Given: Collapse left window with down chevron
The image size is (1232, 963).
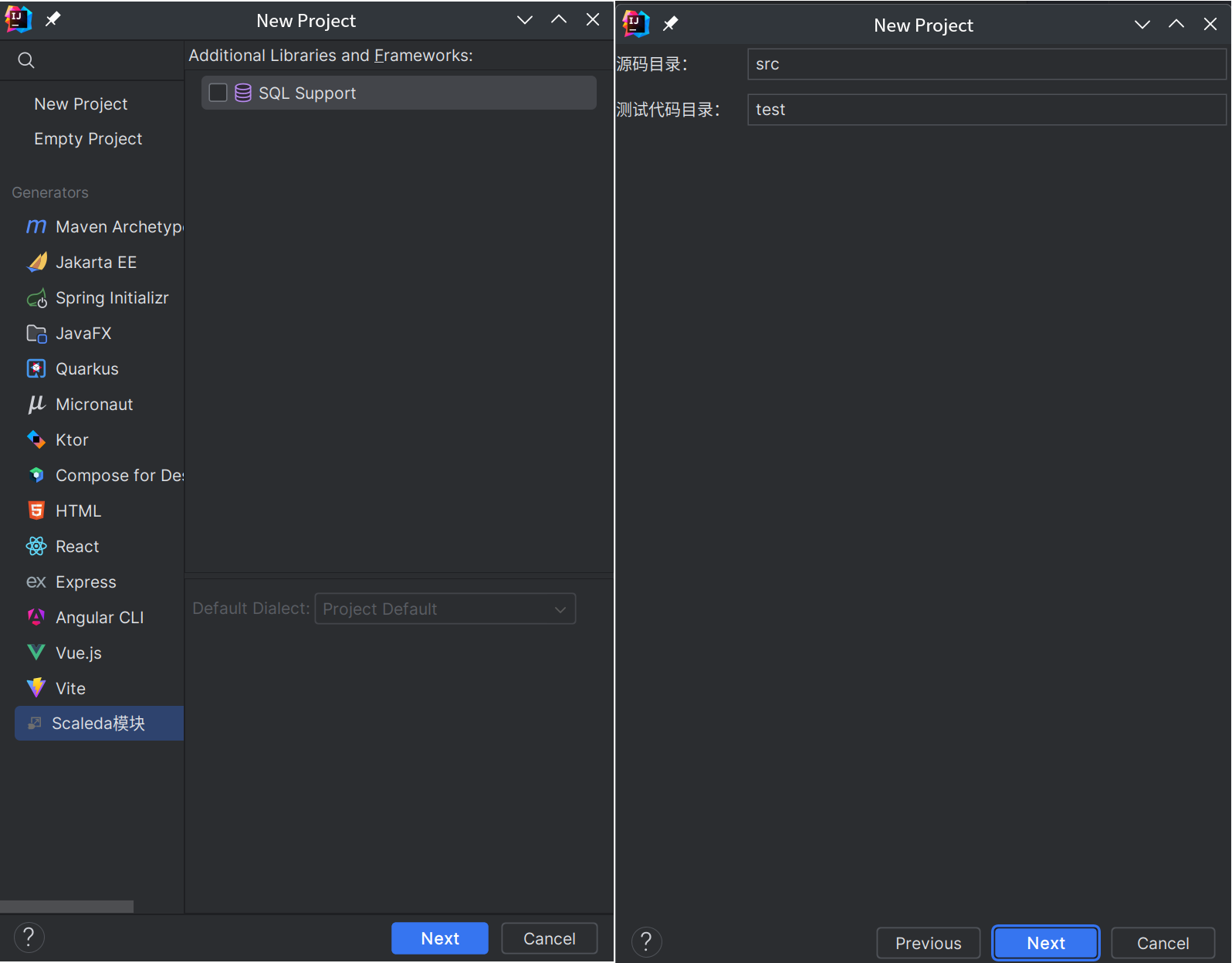Looking at the screenshot, I should click(x=525, y=20).
